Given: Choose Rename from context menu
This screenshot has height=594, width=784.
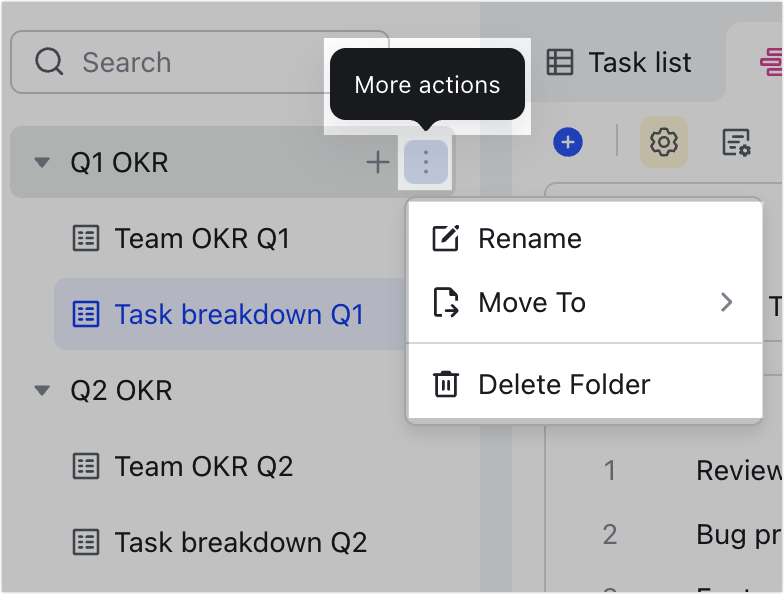Looking at the screenshot, I should point(585,238).
